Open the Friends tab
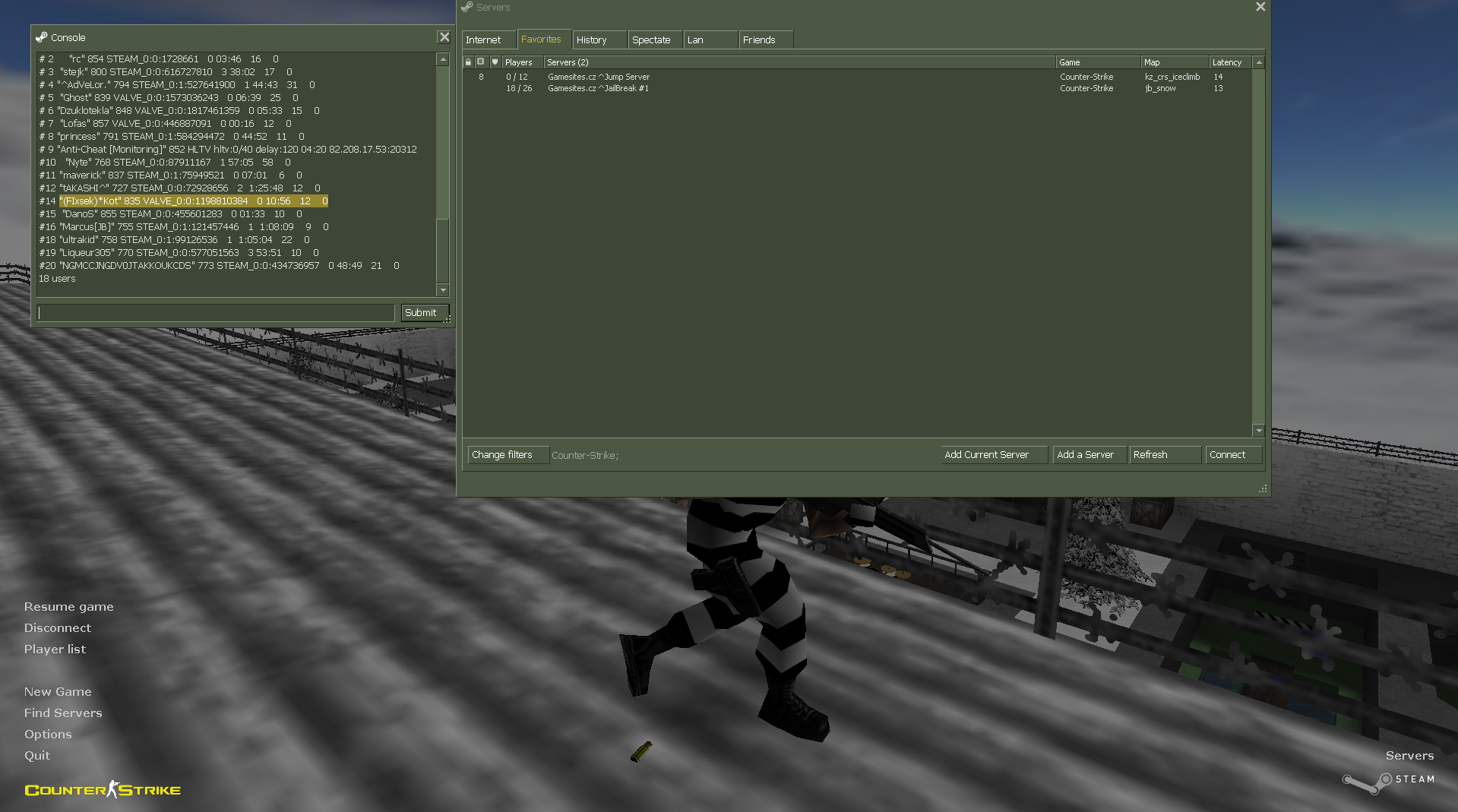The width and height of the screenshot is (1458, 812). point(766,40)
